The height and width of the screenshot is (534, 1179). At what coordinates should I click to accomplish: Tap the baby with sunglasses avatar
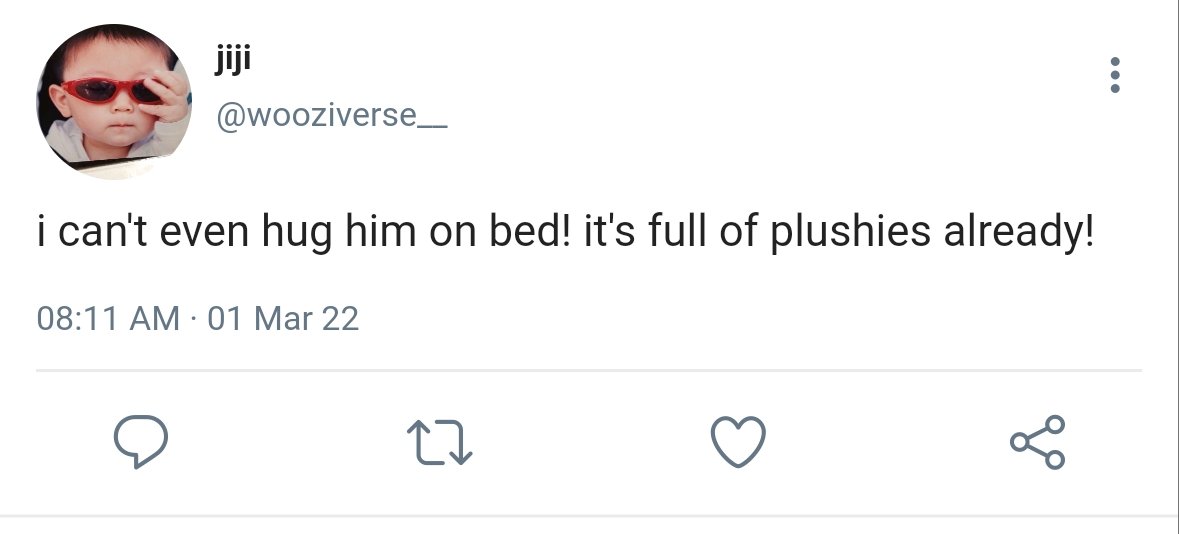(x=114, y=102)
